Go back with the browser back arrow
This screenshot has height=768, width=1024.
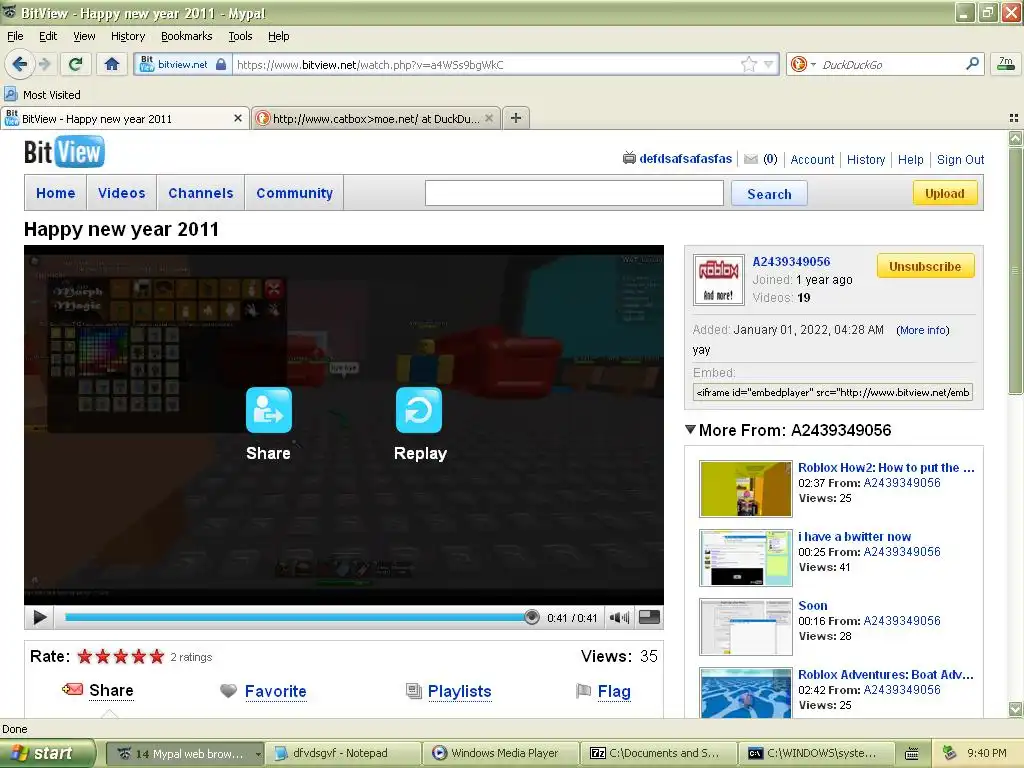[x=19, y=64]
